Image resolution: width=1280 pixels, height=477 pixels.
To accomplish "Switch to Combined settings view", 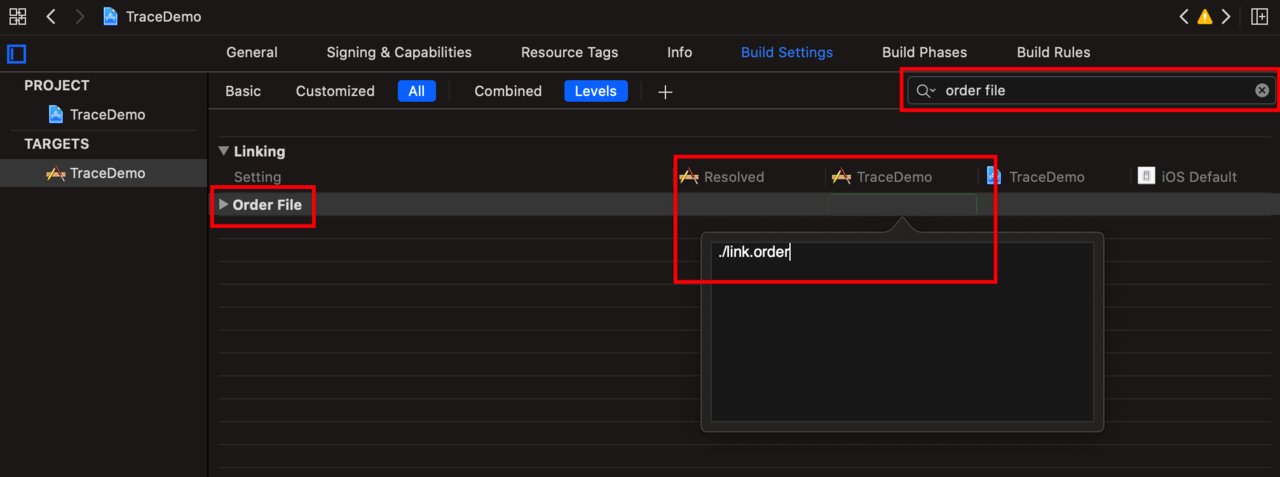I will coord(508,91).
